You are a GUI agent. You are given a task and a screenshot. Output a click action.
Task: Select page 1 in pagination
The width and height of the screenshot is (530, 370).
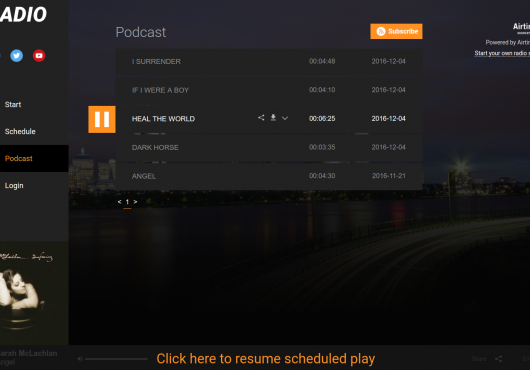point(127,202)
